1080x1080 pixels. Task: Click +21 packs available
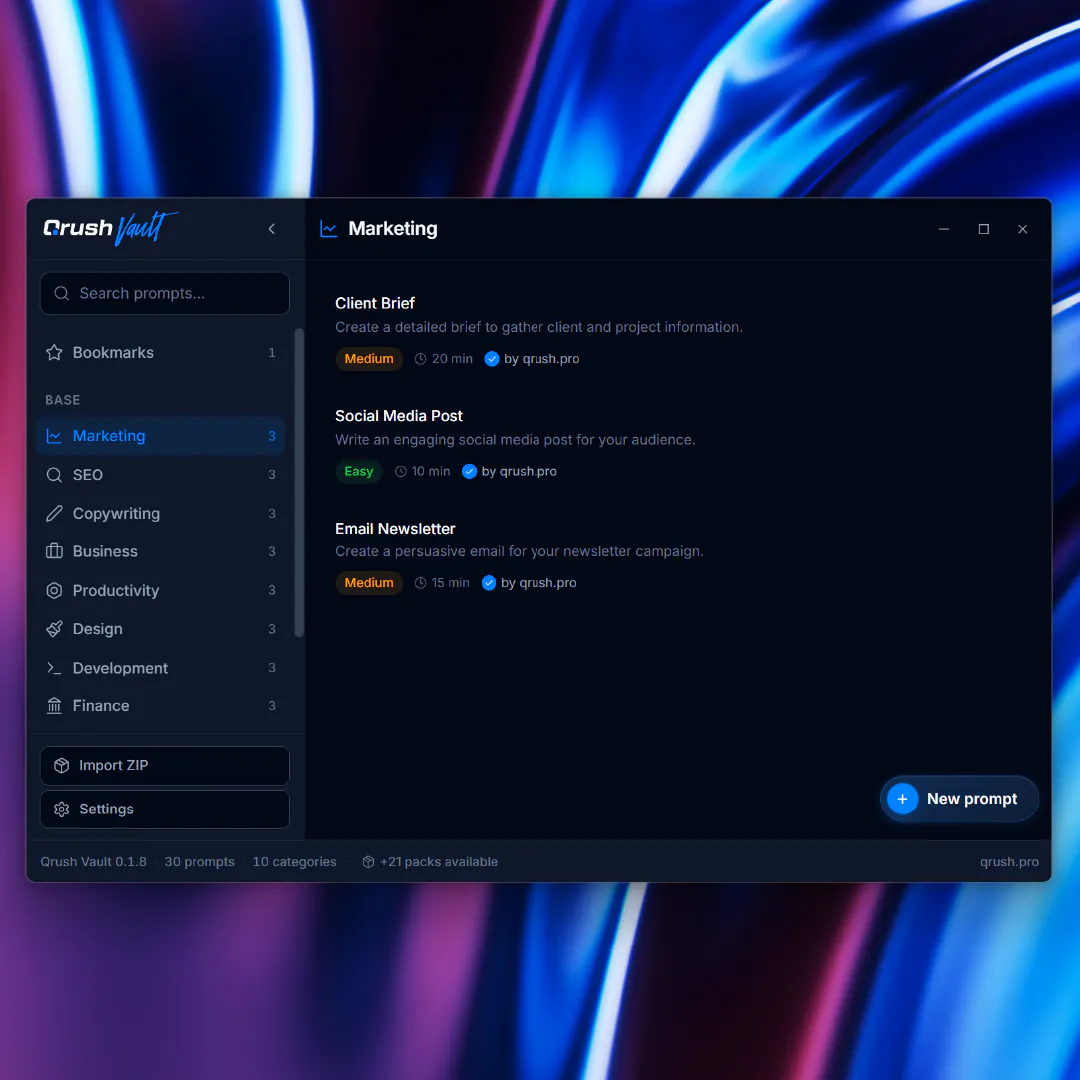coord(439,862)
